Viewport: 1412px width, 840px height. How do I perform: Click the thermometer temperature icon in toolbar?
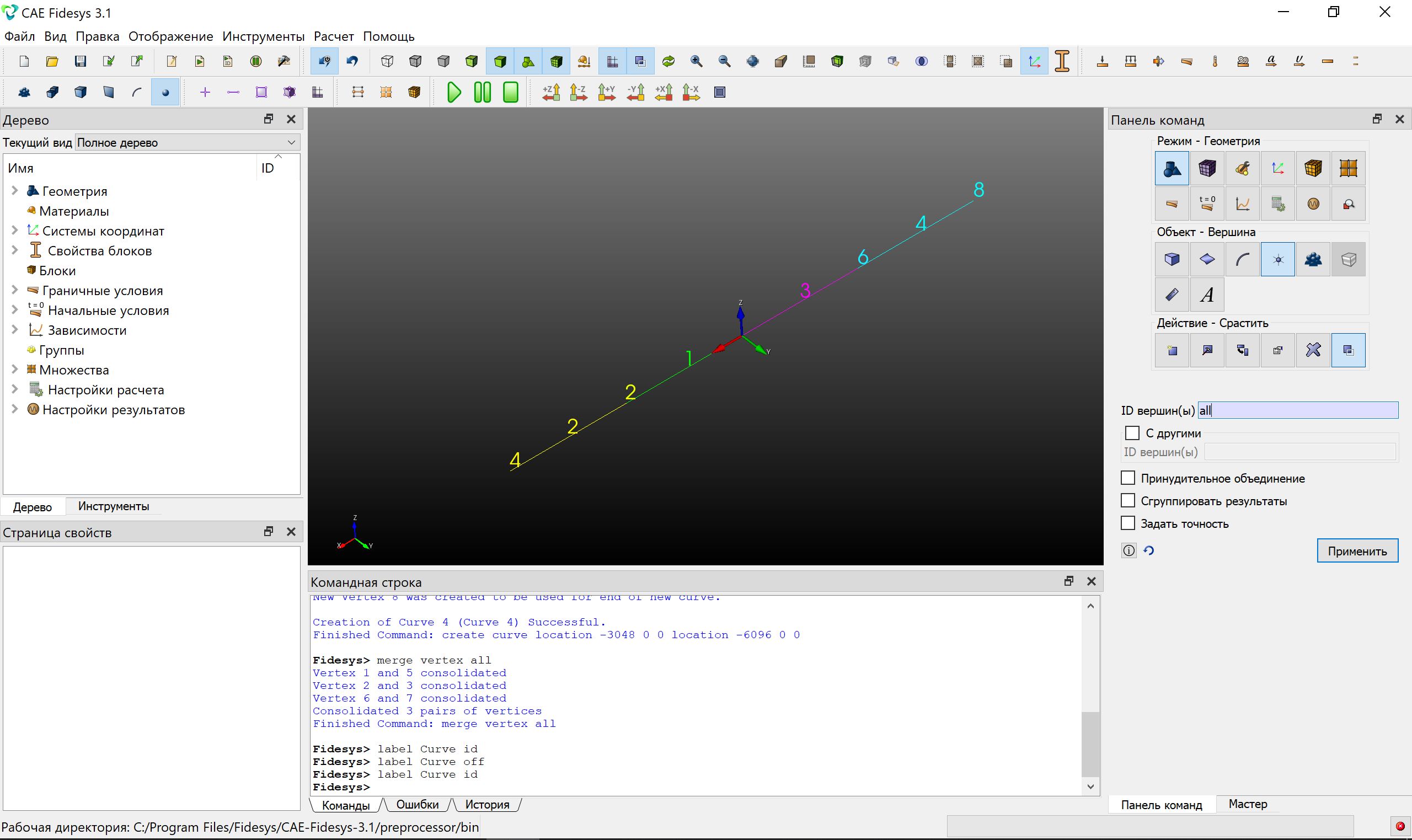tap(1215, 61)
